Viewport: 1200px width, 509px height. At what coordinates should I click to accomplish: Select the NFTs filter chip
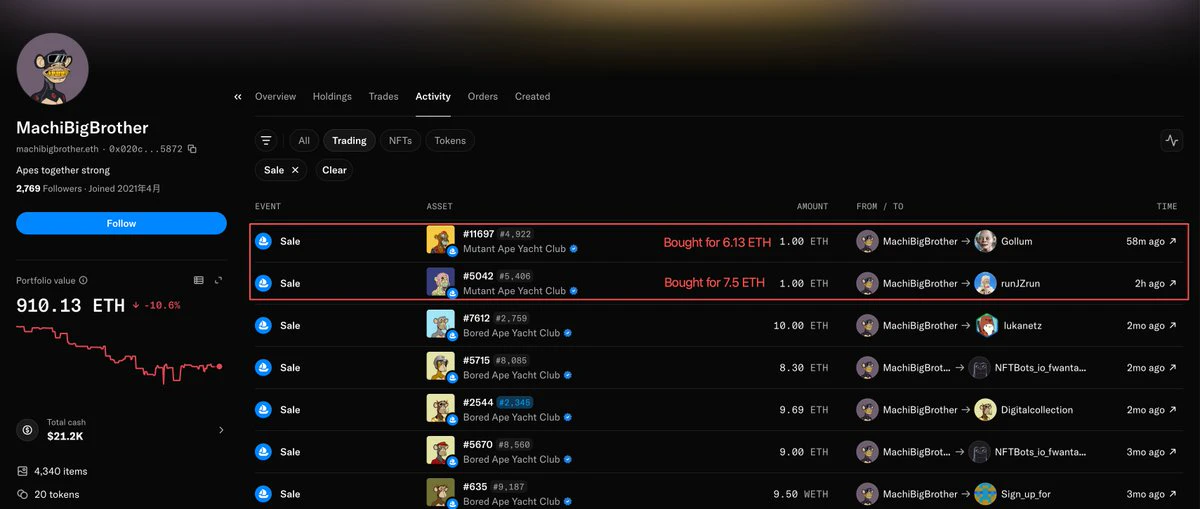pyautogui.click(x=400, y=141)
